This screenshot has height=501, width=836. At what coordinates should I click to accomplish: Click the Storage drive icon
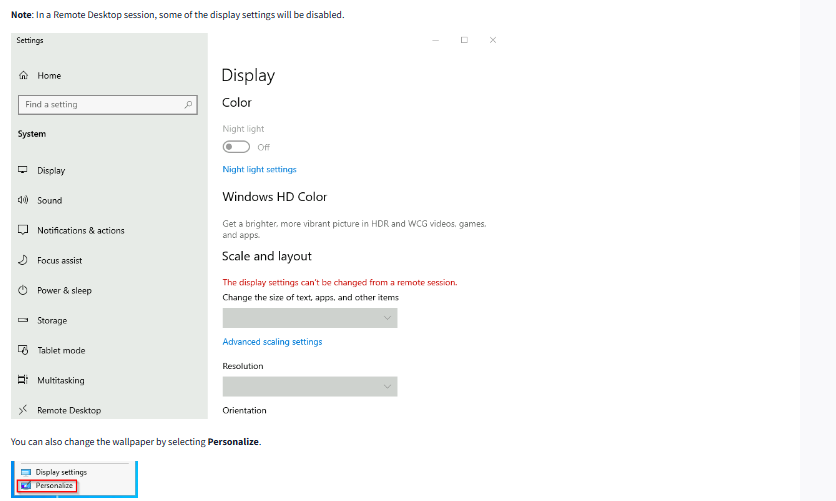click(23, 320)
